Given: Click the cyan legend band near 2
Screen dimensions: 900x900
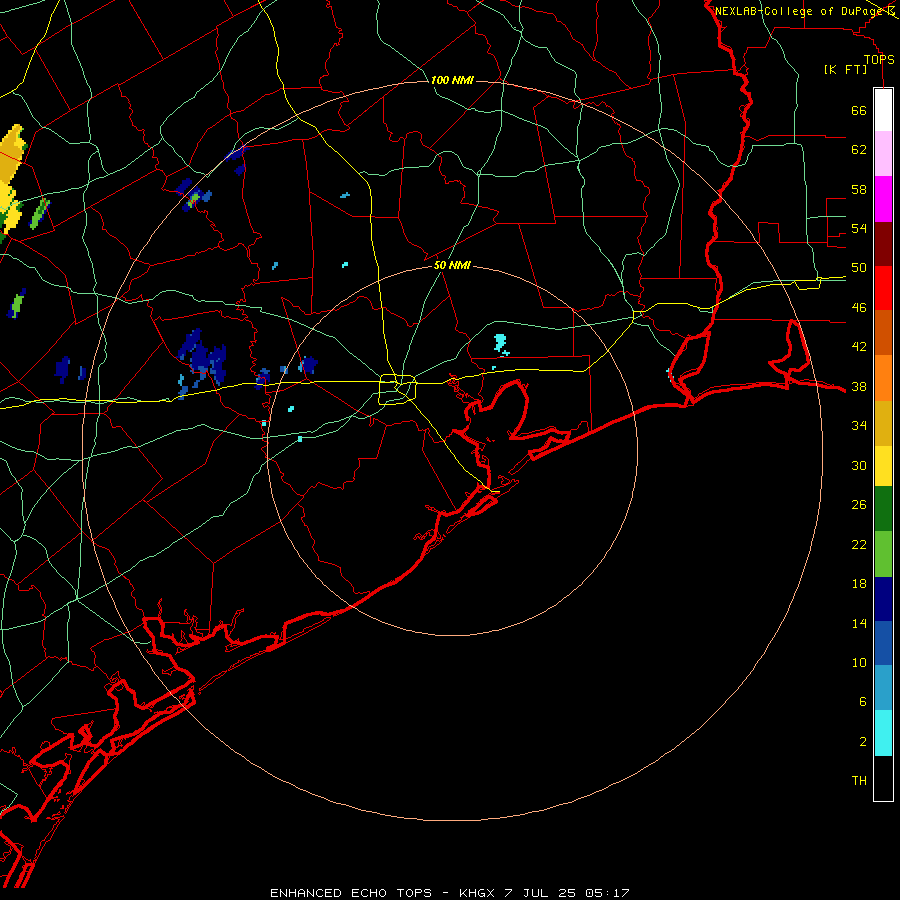Looking at the screenshot, I should 883,733.
